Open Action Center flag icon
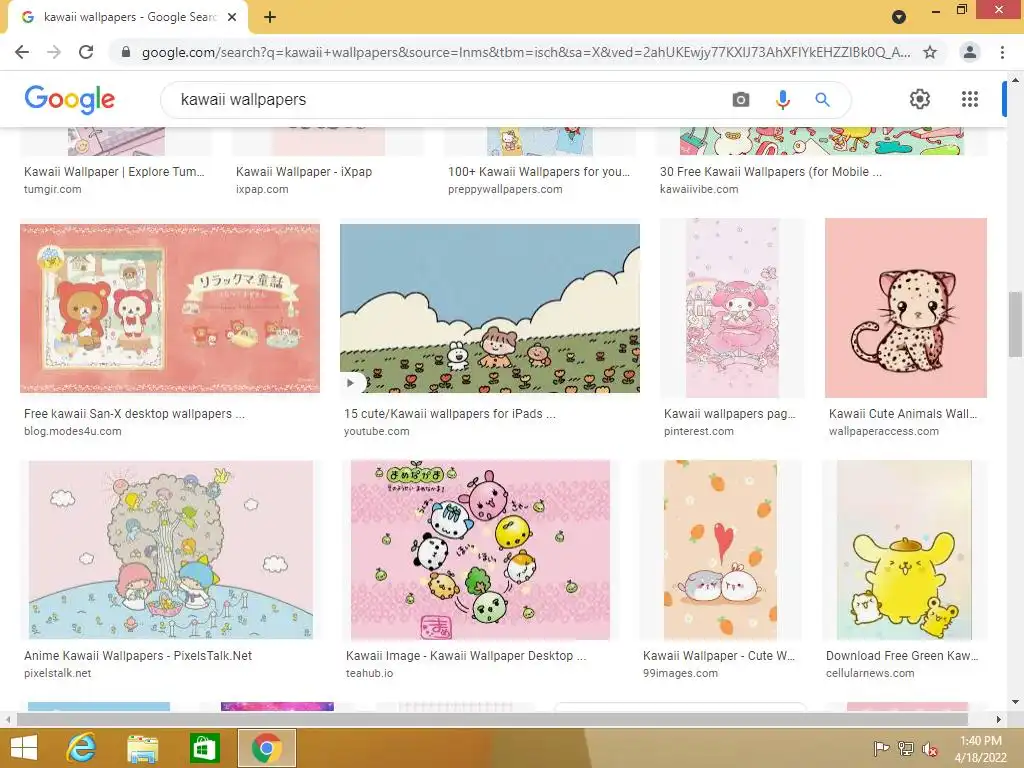This screenshot has height=768, width=1024. (x=881, y=748)
